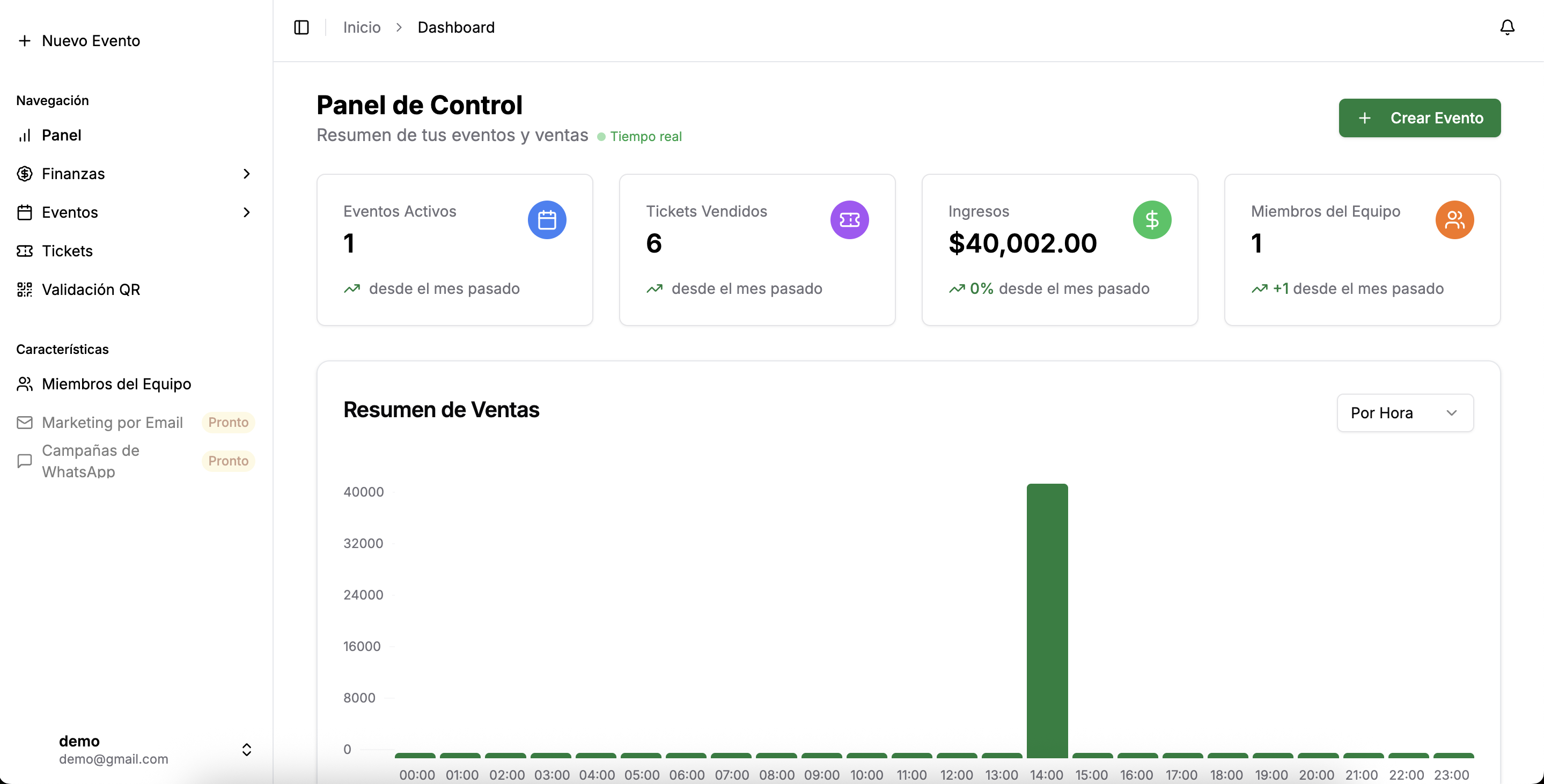Click trend arrow on Tickets Vendidos card
This screenshot has width=1544, height=784.
(655, 289)
